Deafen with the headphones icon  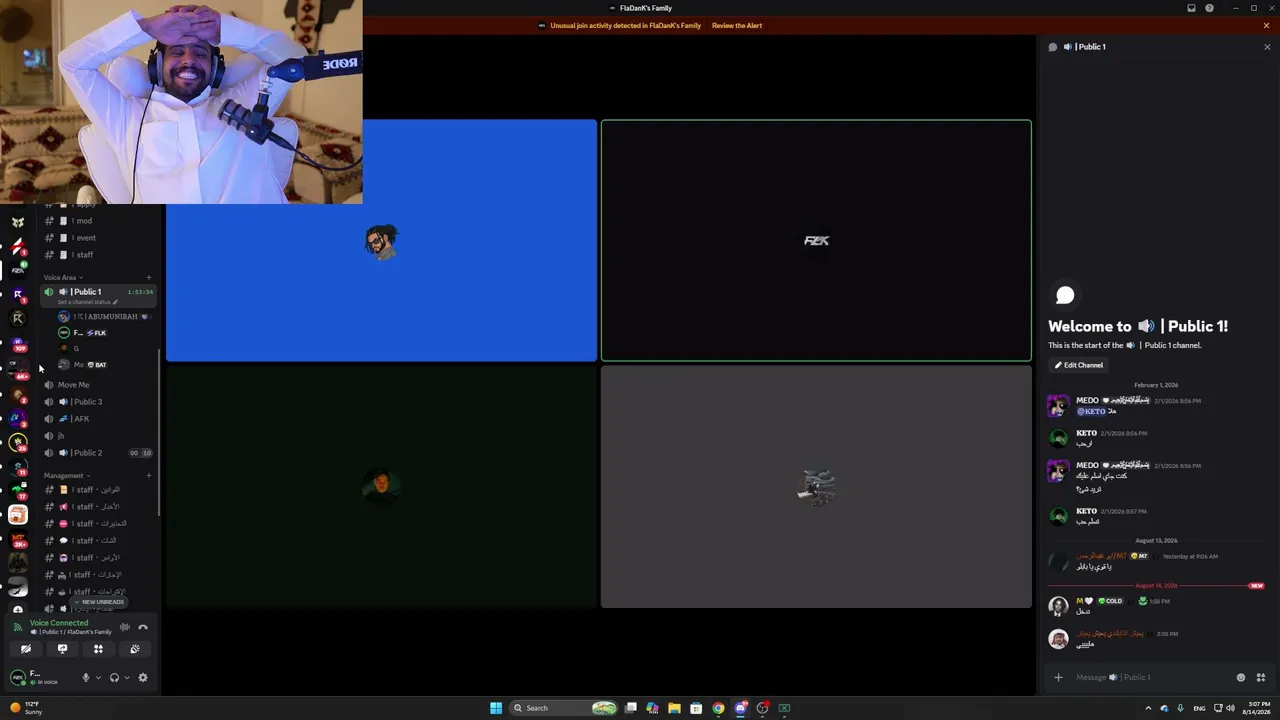point(114,677)
